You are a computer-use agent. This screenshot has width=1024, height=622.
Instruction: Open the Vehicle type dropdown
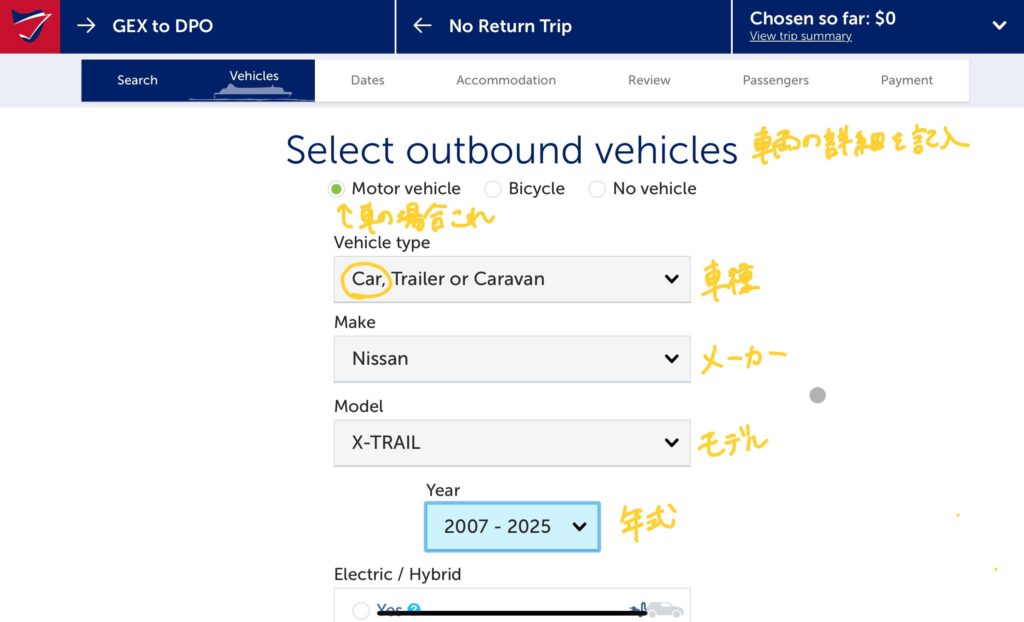(x=511, y=279)
